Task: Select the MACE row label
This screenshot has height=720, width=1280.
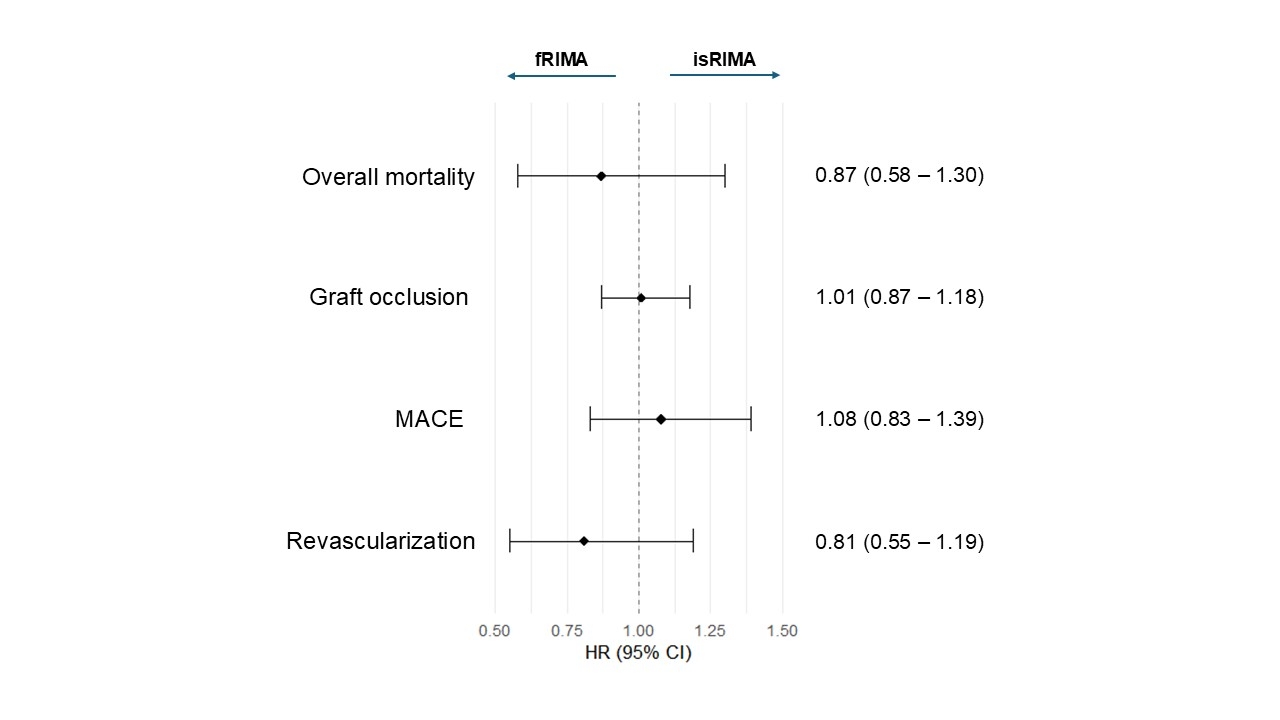Action: [429, 419]
